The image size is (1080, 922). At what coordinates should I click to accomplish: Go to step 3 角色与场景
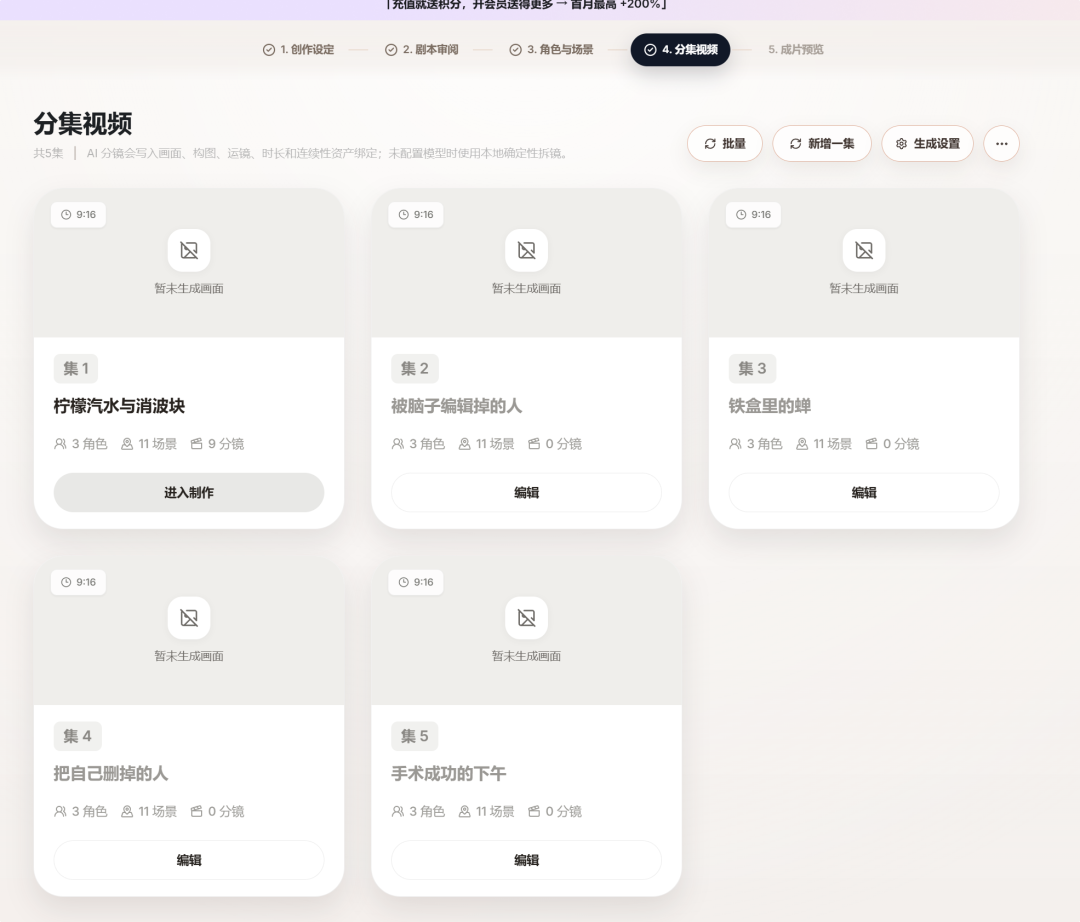[x=551, y=50]
